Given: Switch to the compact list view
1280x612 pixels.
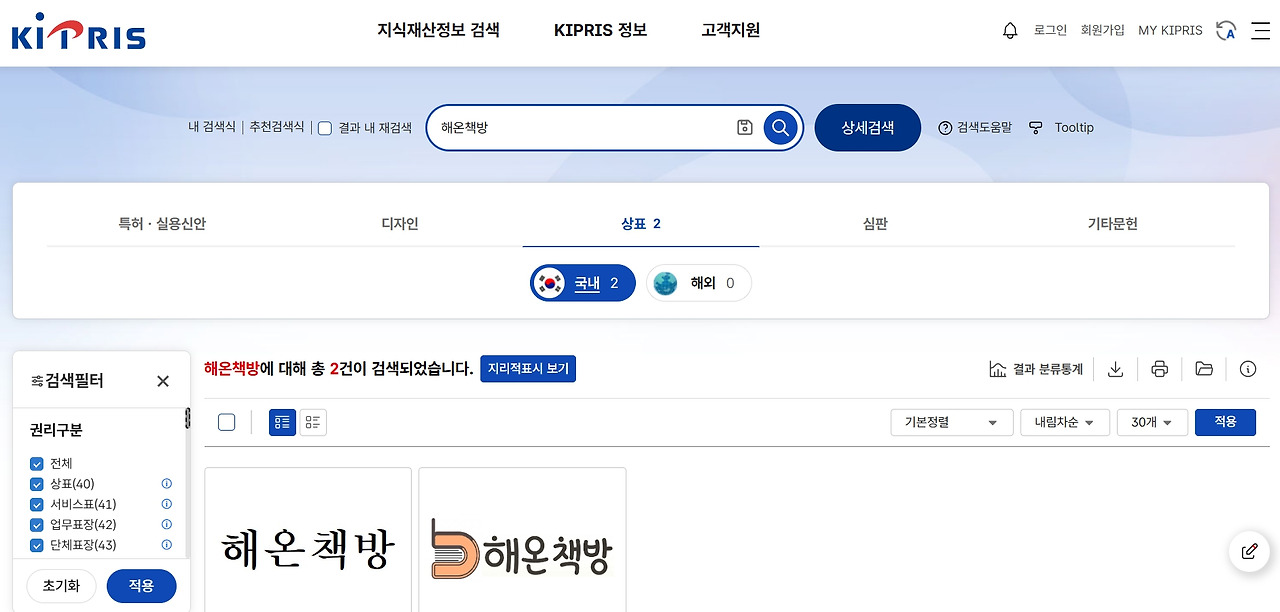Looking at the screenshot, I should tap(313, 422).
